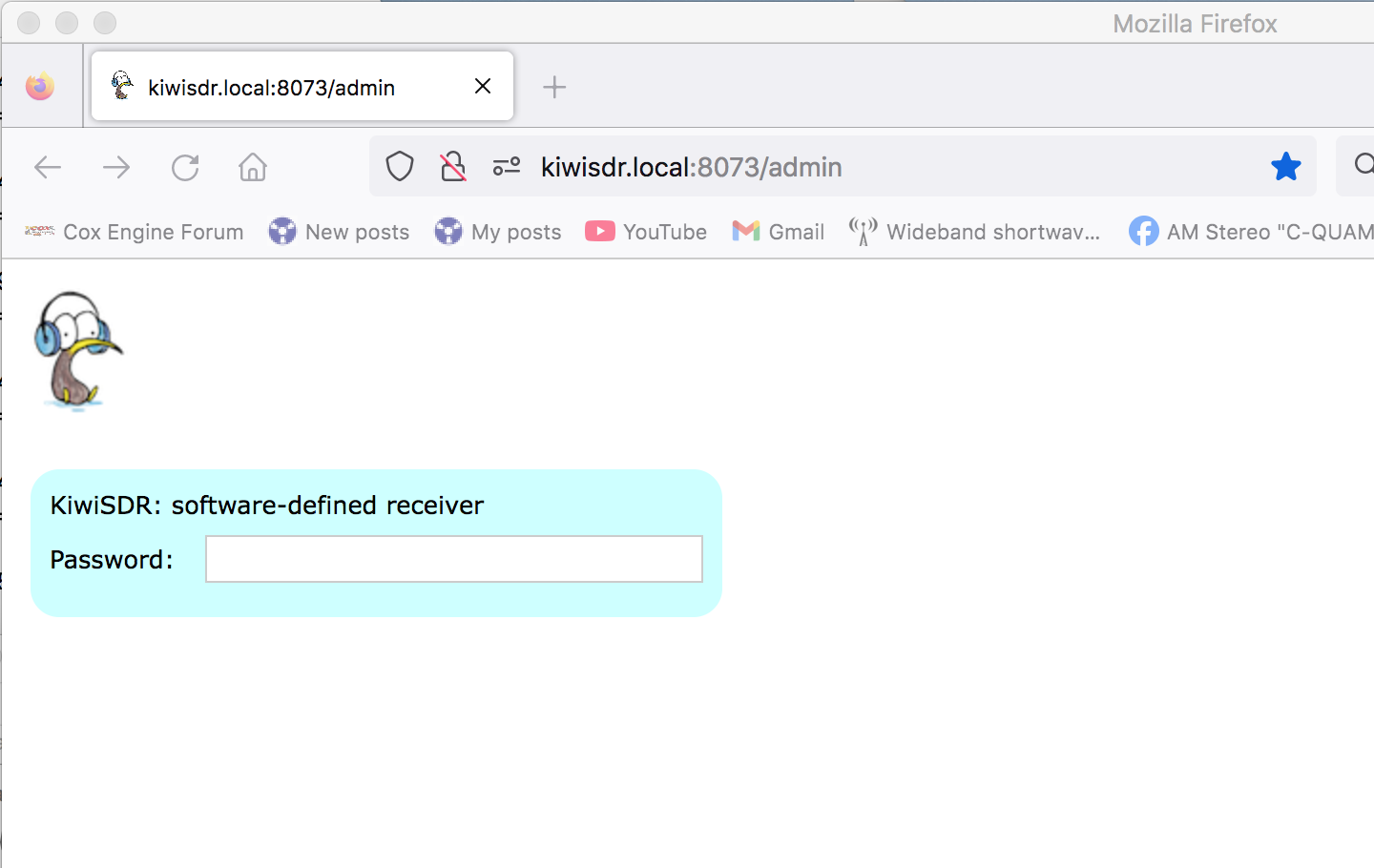Viewport: 1374px width, 868px height.
Task: Go back with the back arrow
Action: [x=48, y=168]
